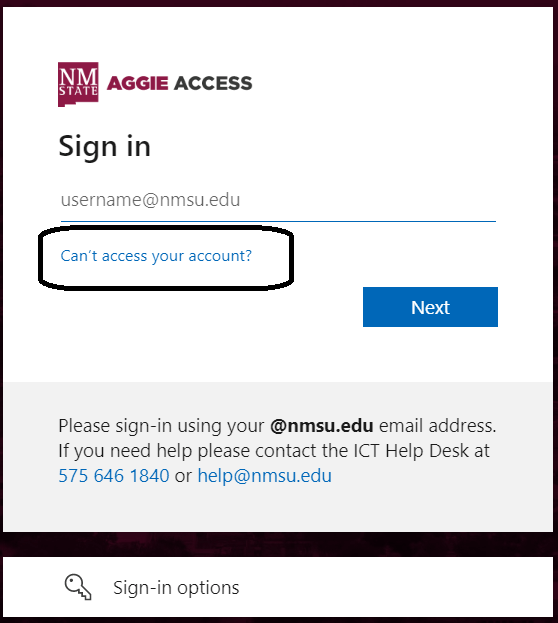This screenshot has width=558, height=623.
Task: Click the bold @nmsu.edu text
Action: [x=322, y=426]
